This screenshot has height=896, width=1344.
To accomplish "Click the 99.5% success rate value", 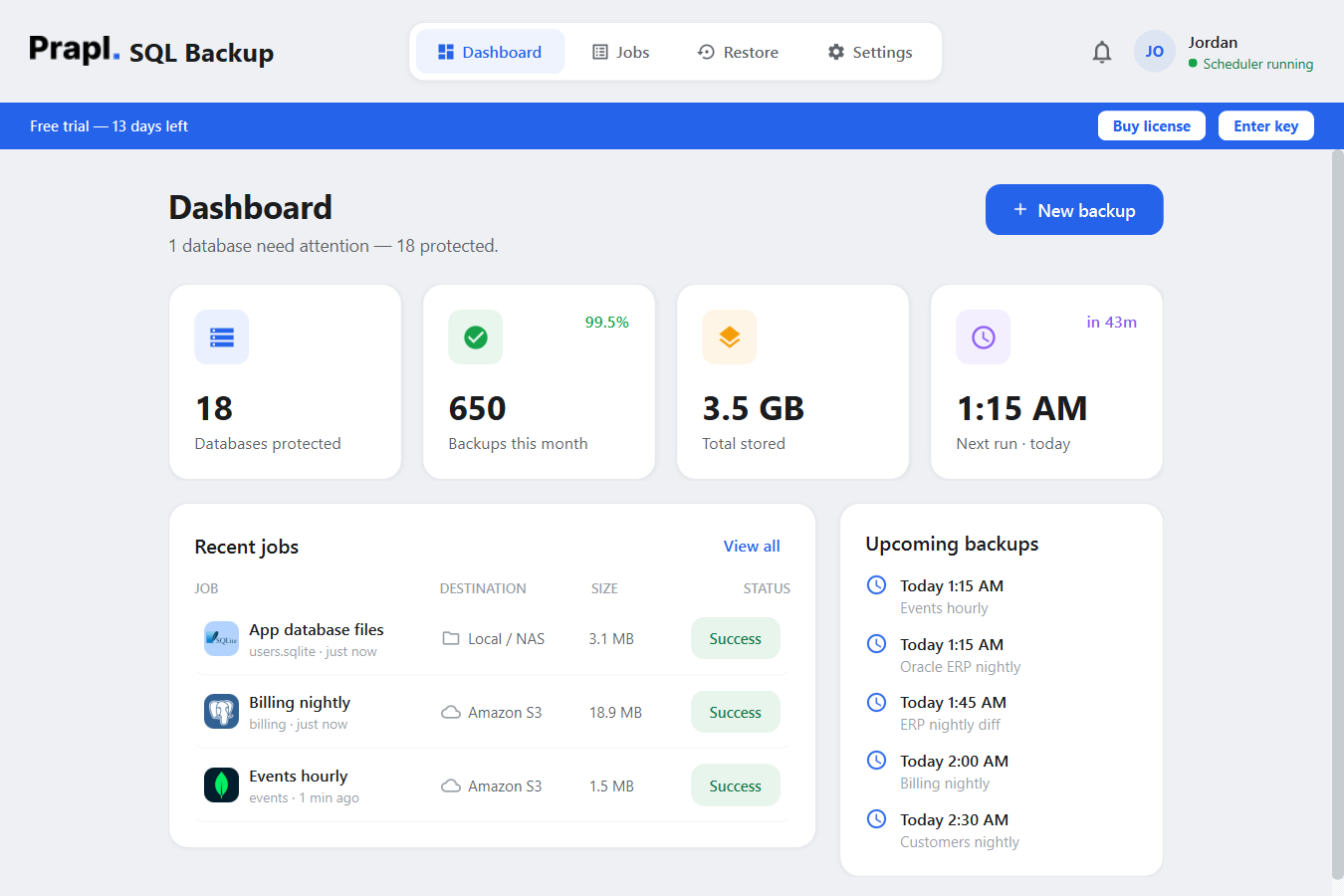I will pyautogui.click(x=607, y=323).
